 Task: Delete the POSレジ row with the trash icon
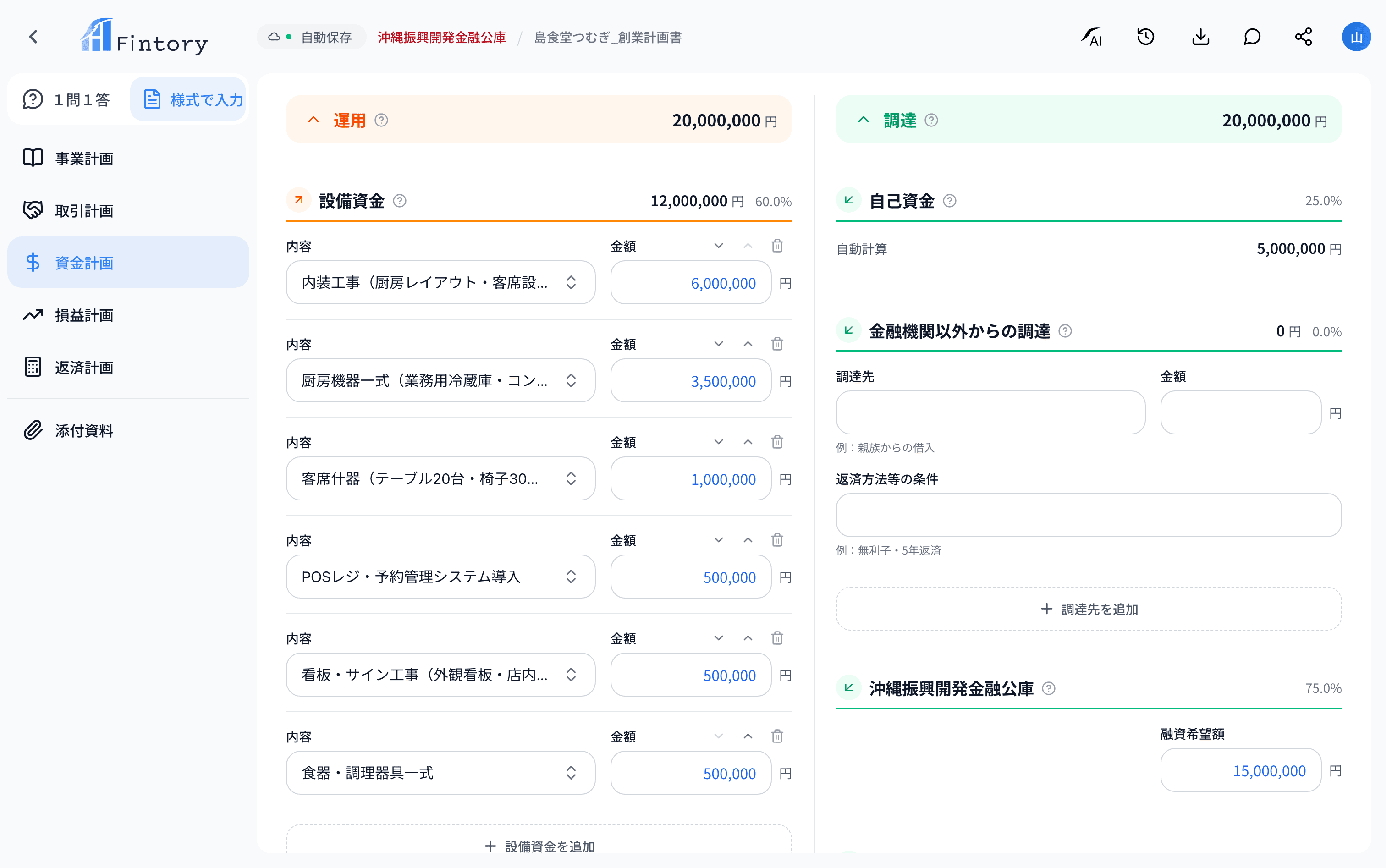pos(777,540)
